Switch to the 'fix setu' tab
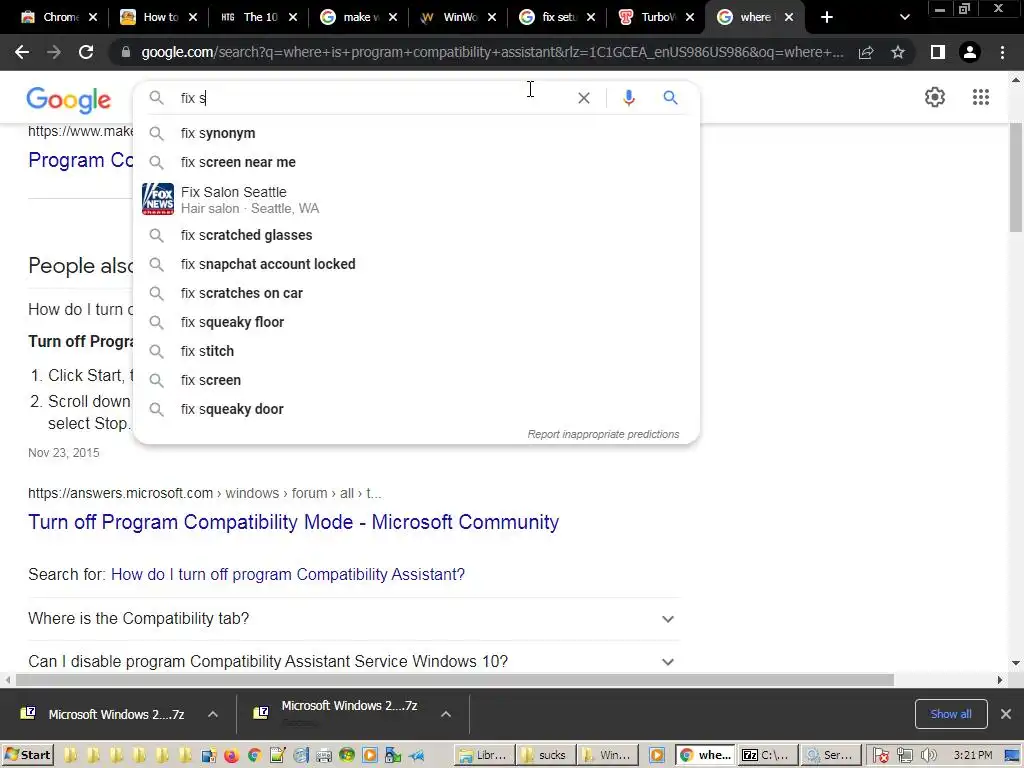Image resolution: width=1024 pixels, height=768 pixels. (x=549, y=18)
